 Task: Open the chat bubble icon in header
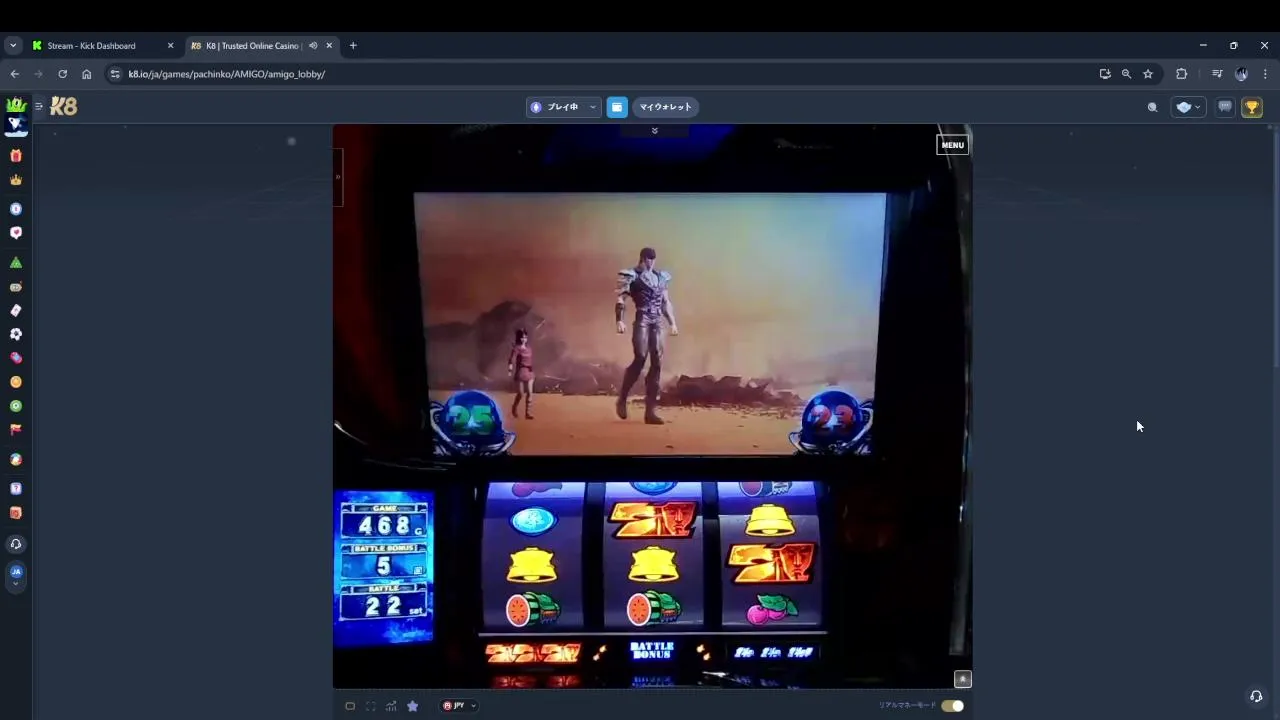[1225, 107]
